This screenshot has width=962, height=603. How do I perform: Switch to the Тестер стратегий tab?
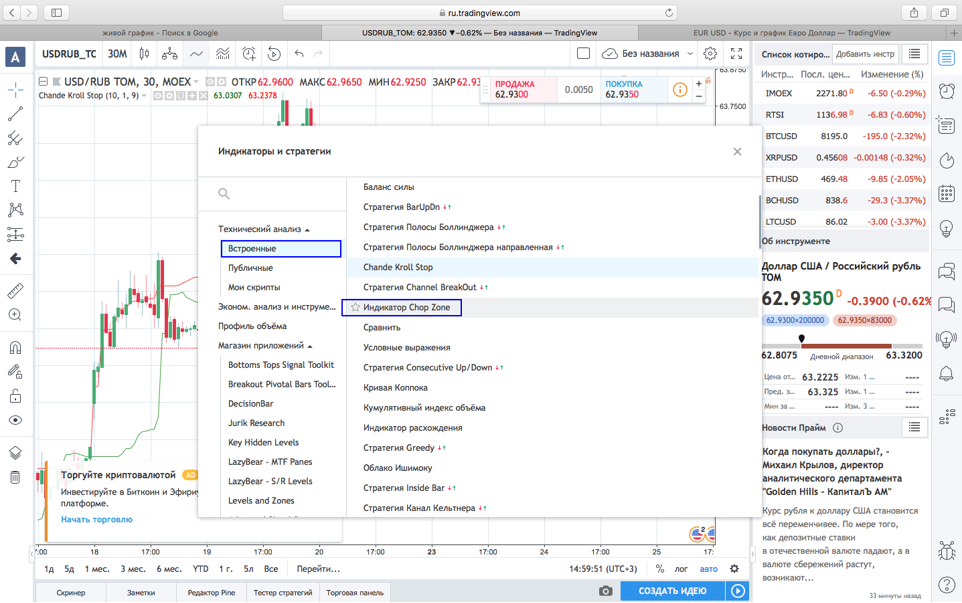tap(283, 593)
